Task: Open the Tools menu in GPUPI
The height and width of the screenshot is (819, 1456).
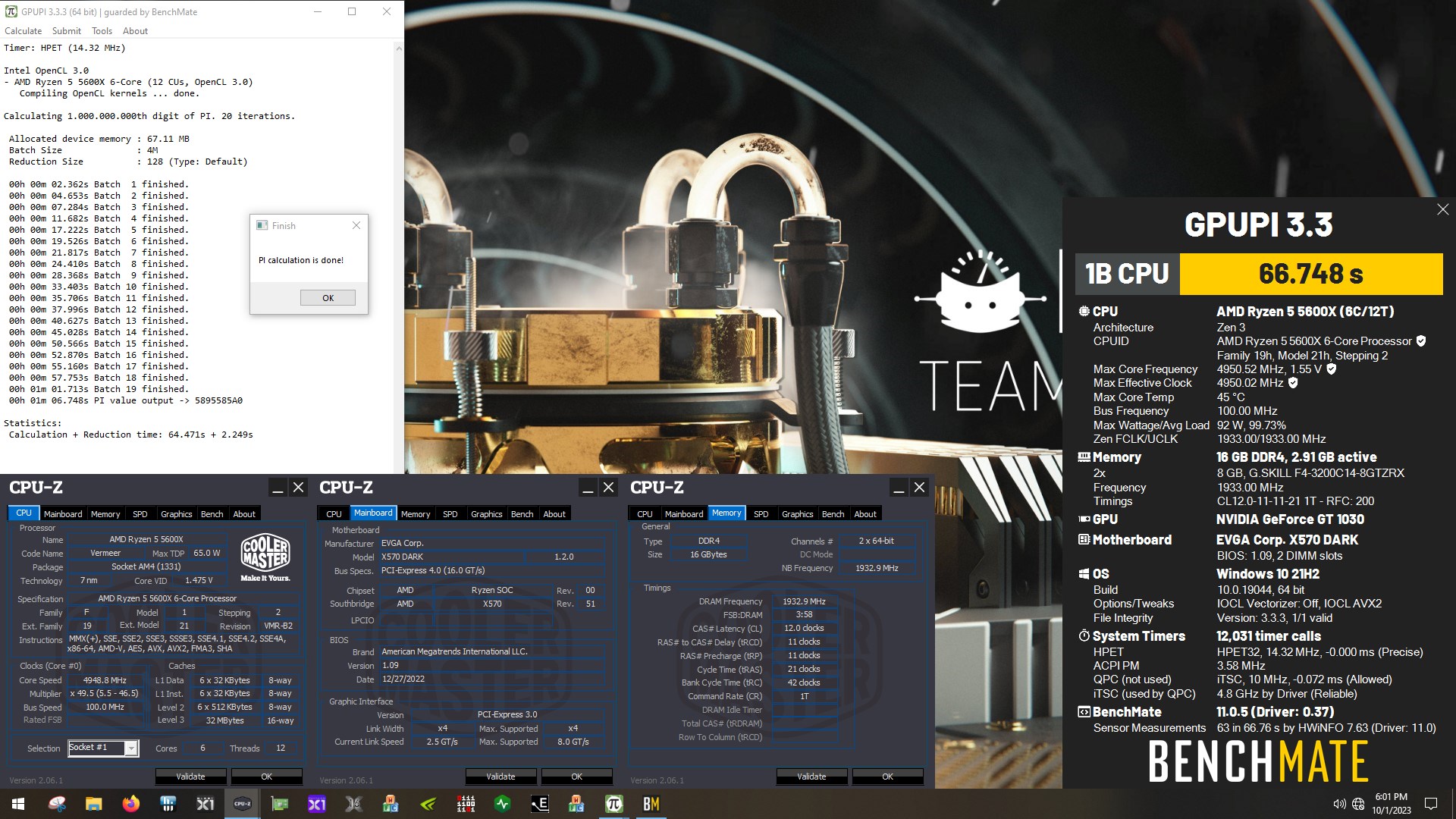Action: (102, 31)
